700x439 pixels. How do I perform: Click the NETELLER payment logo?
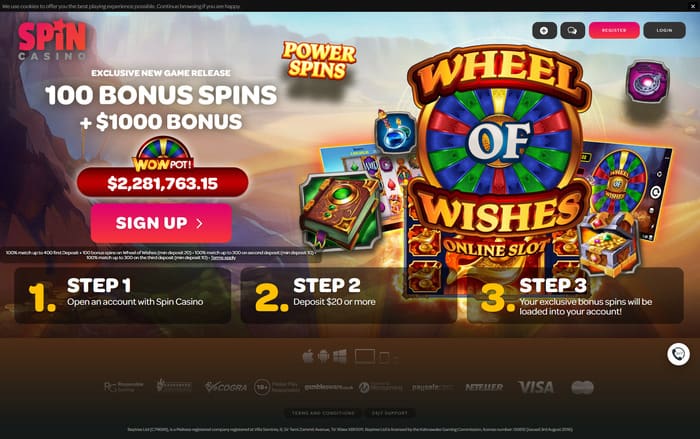coord(484,387)
